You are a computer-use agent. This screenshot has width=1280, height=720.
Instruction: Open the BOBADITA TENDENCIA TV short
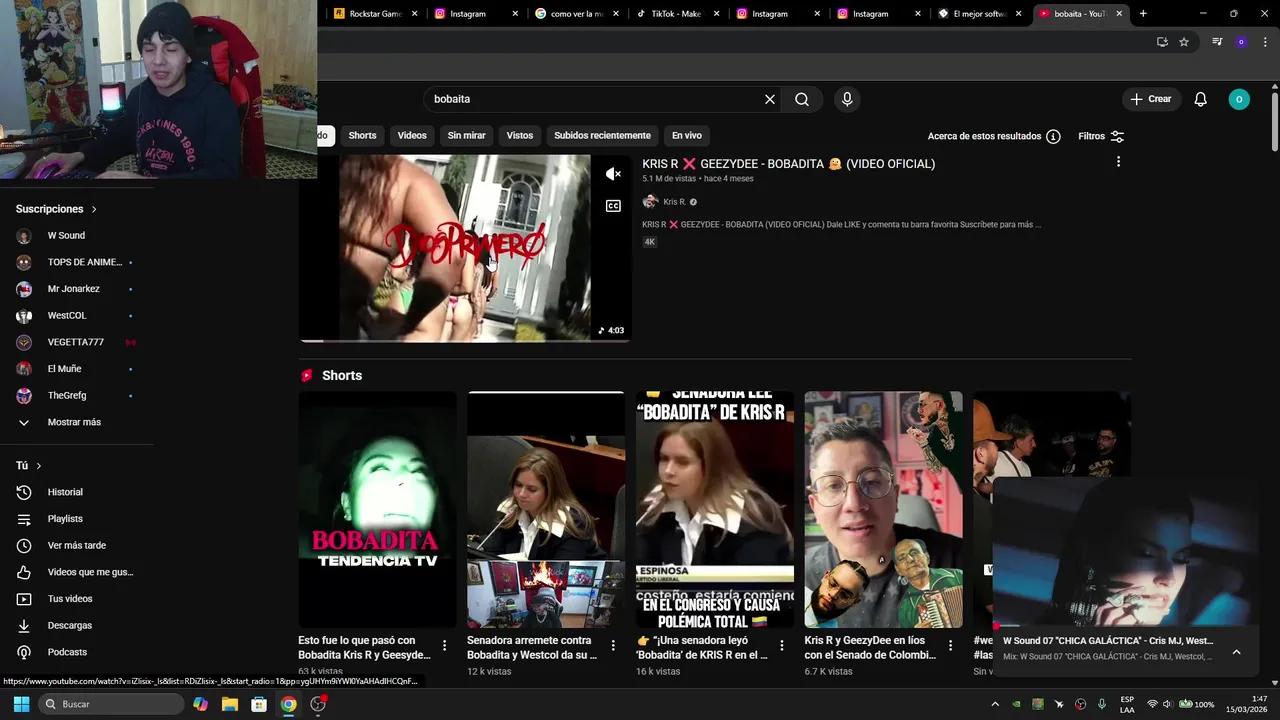coord(377,509)
